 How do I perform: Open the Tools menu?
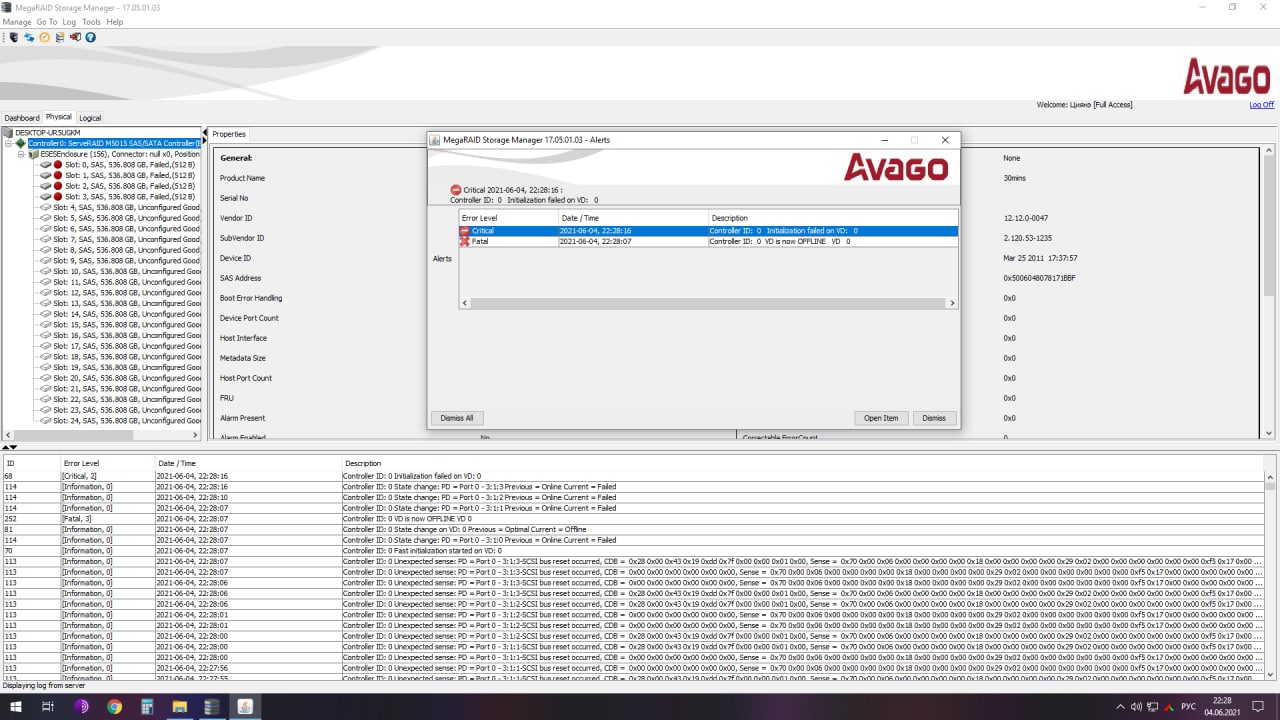[91, 21]
